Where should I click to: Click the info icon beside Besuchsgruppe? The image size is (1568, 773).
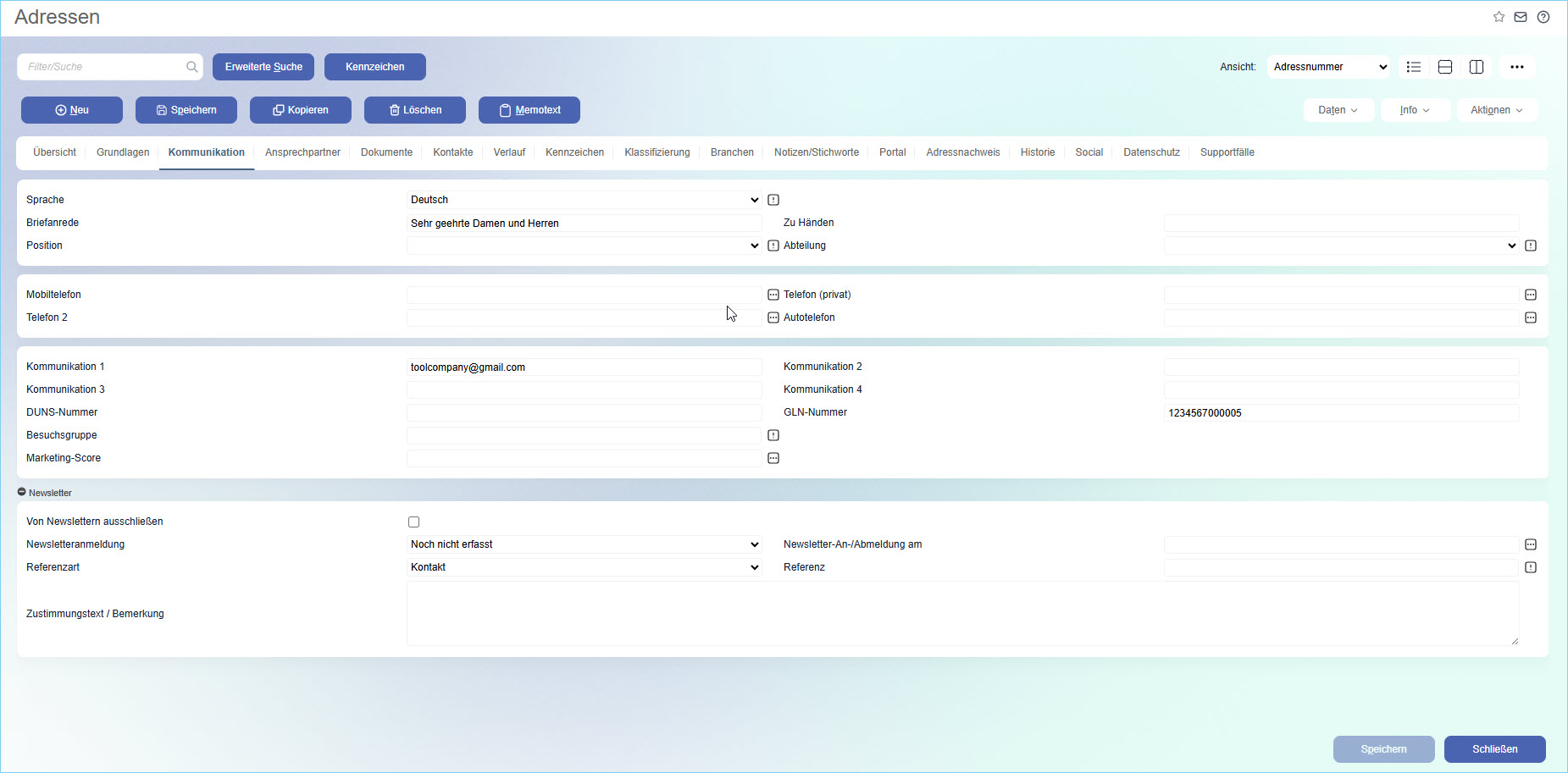[x=773, y=435]
